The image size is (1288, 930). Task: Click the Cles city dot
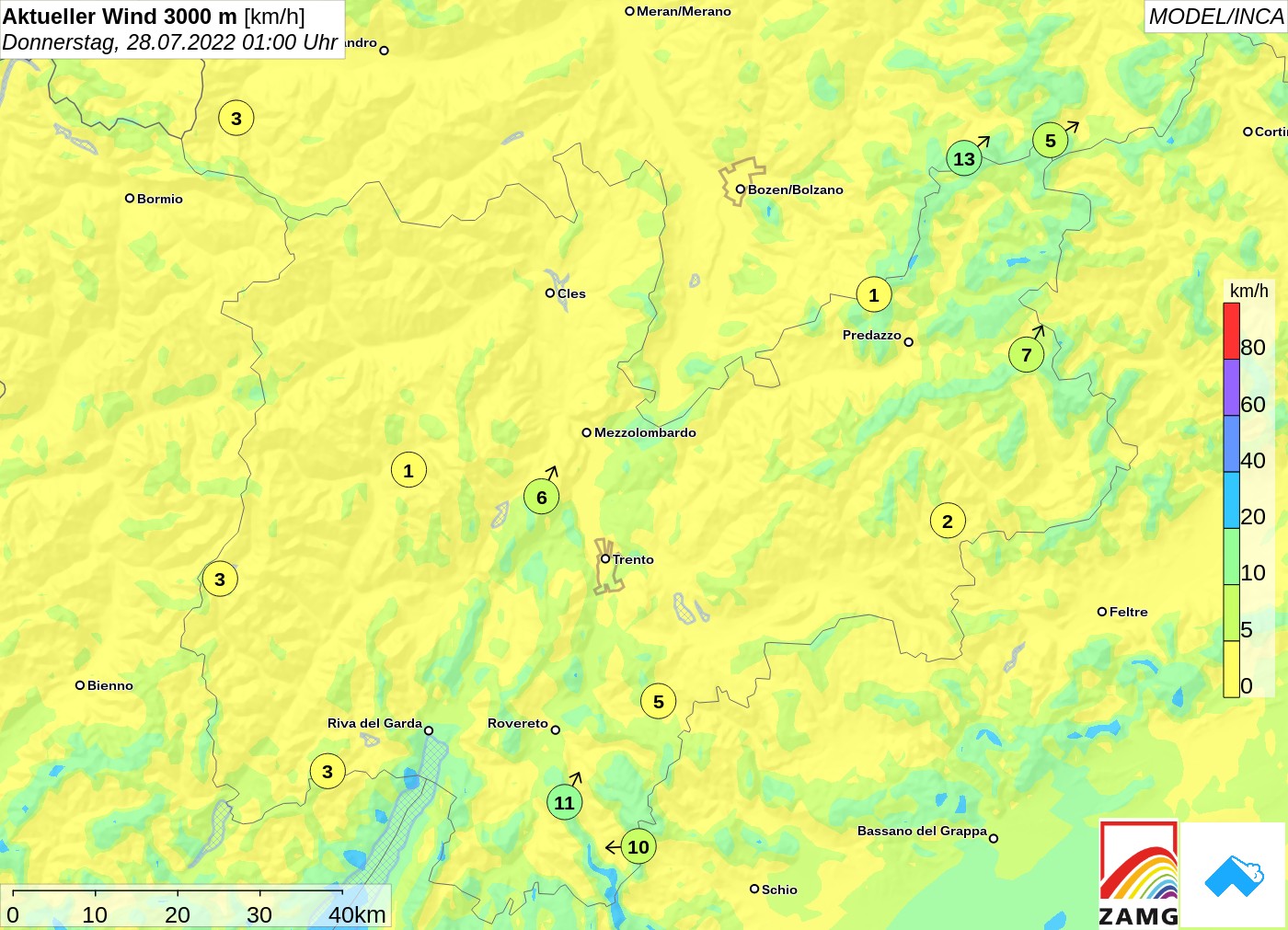[550, 293]
